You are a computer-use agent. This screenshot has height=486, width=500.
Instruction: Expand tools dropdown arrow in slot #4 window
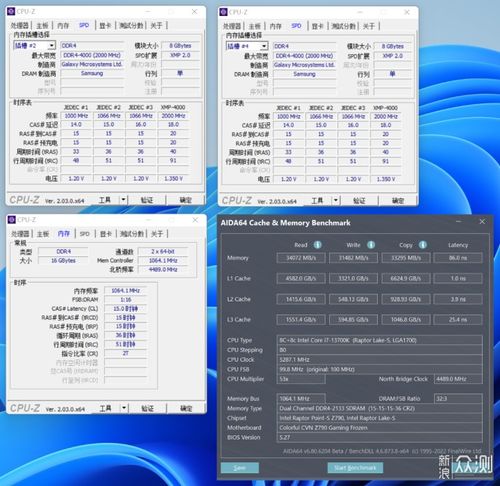[x=336, y=200]
